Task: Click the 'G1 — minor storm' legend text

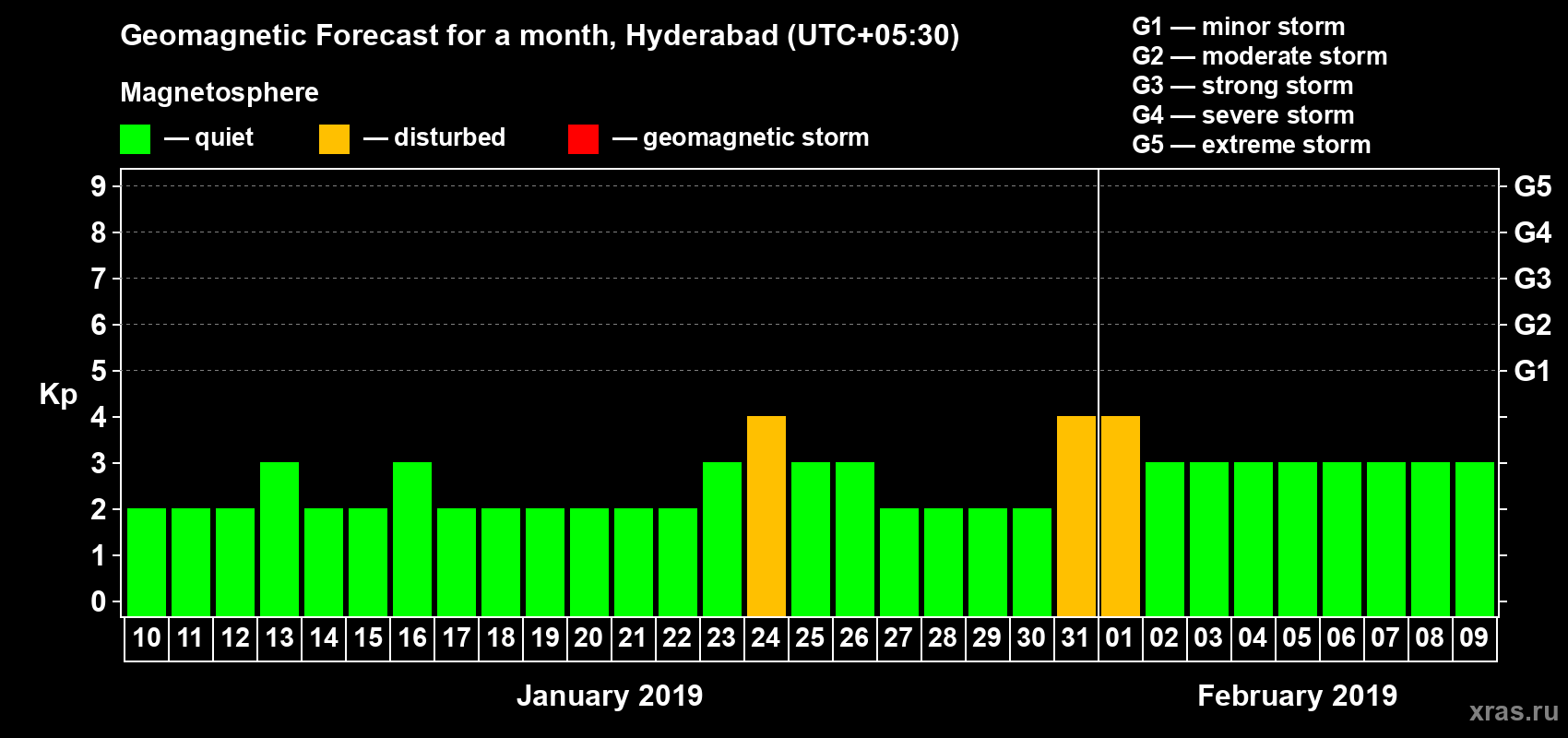Action: (x=1238, y=27)
